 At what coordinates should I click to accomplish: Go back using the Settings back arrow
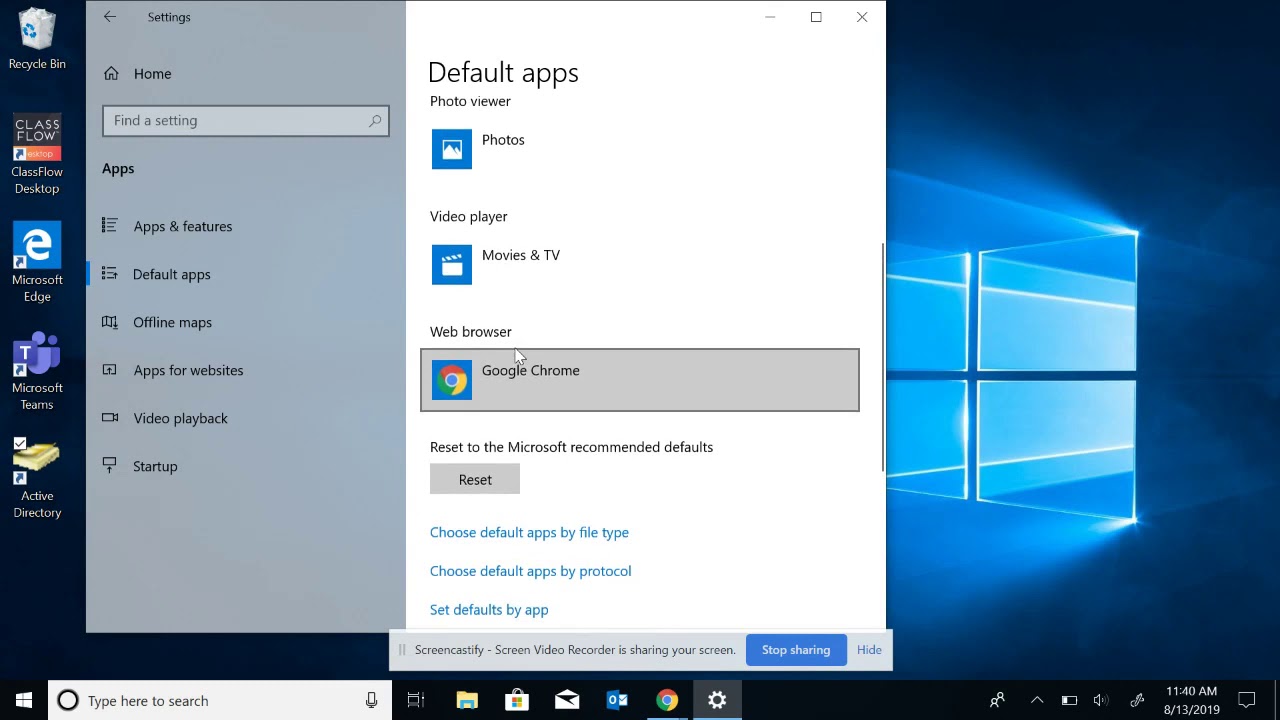110,17
